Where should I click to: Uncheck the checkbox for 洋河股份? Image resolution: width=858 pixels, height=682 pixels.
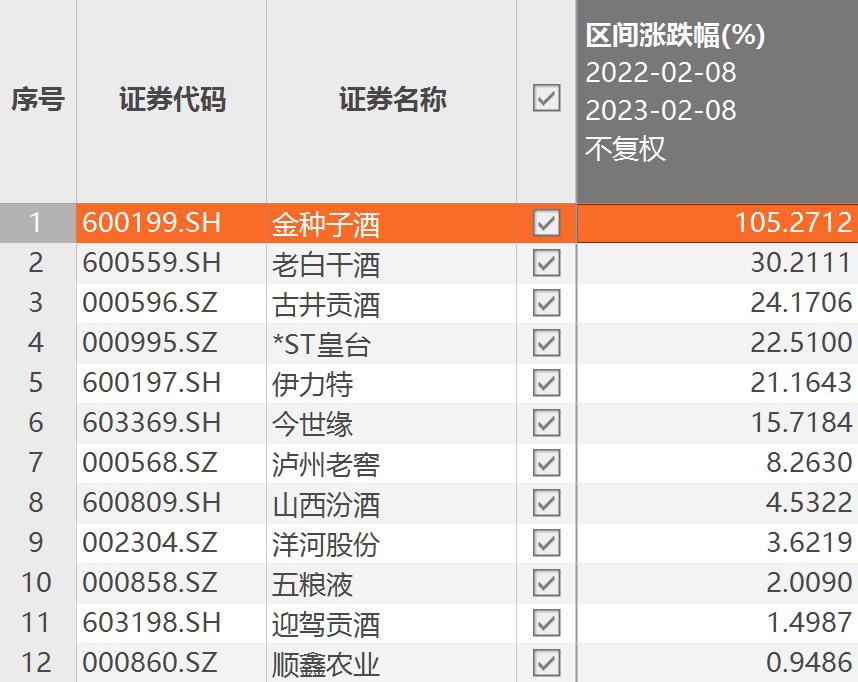[546, 544]
